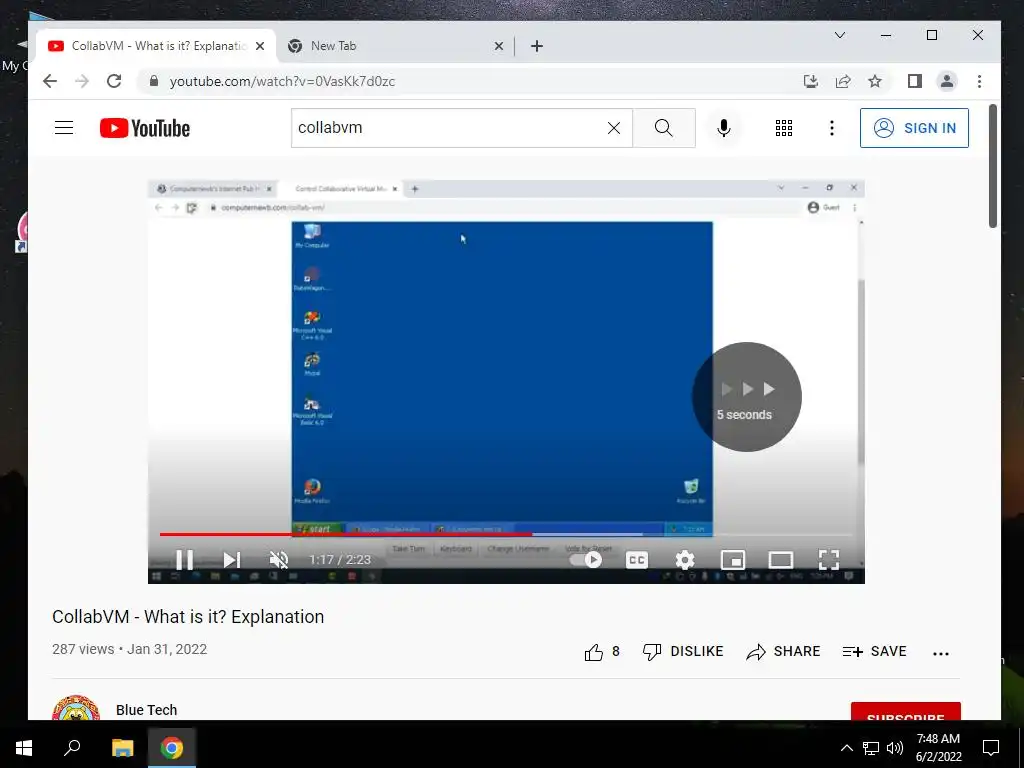Screen dimensions: 1024x768
Task: Open Chrome tab search dropdown
Action: click(840, 35)
